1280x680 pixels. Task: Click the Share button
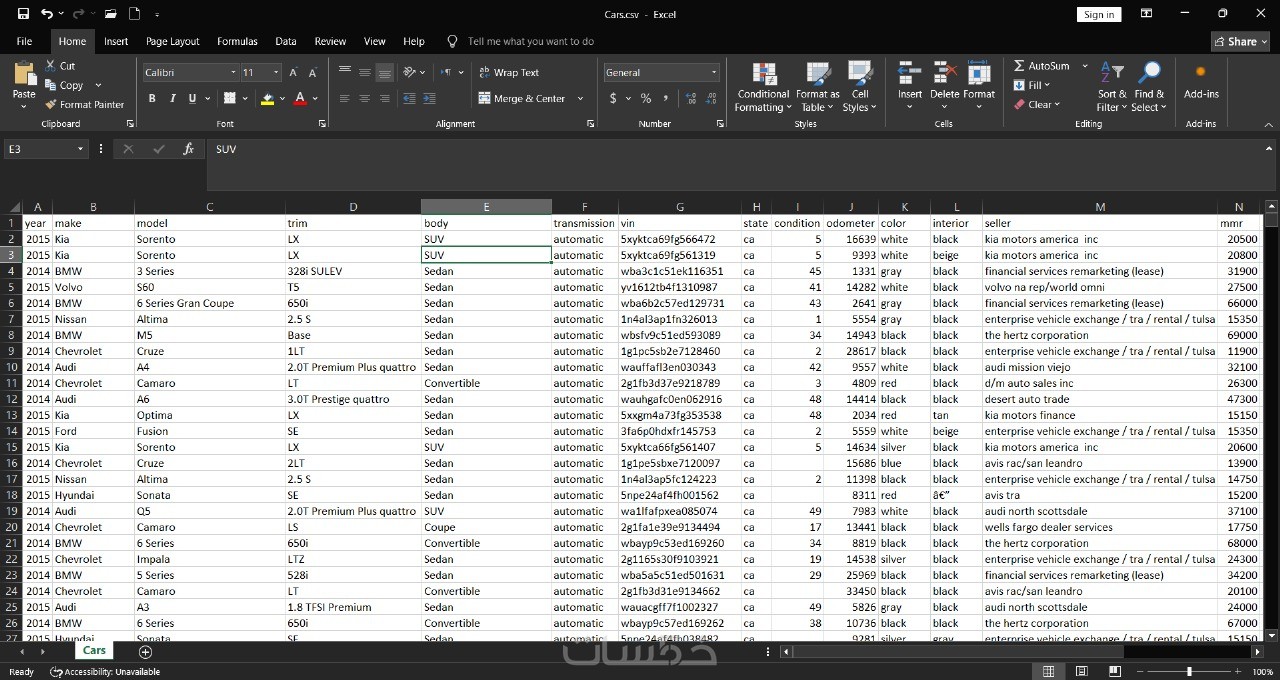click(1240, 41)
